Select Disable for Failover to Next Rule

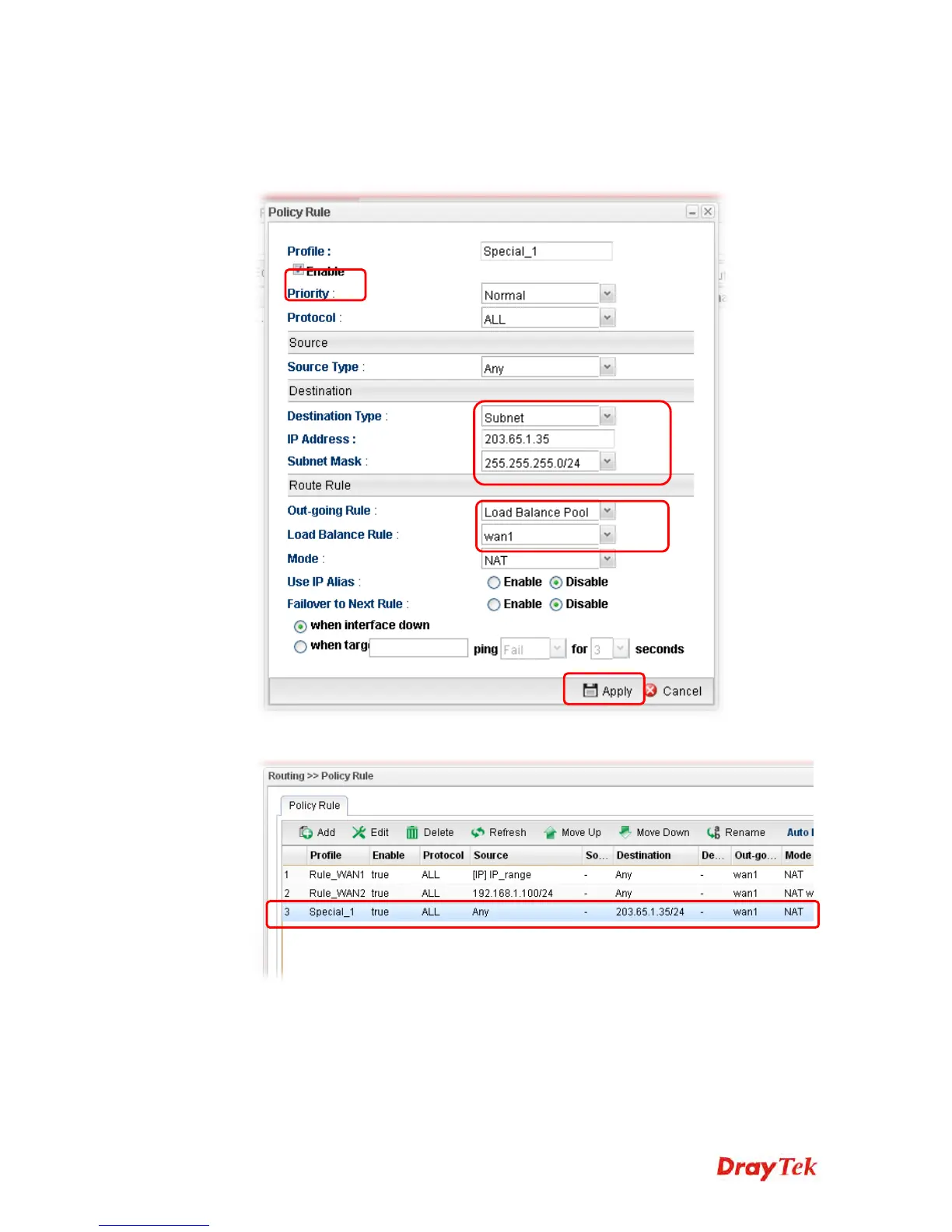pyautogui.click(x=556, y=604)
